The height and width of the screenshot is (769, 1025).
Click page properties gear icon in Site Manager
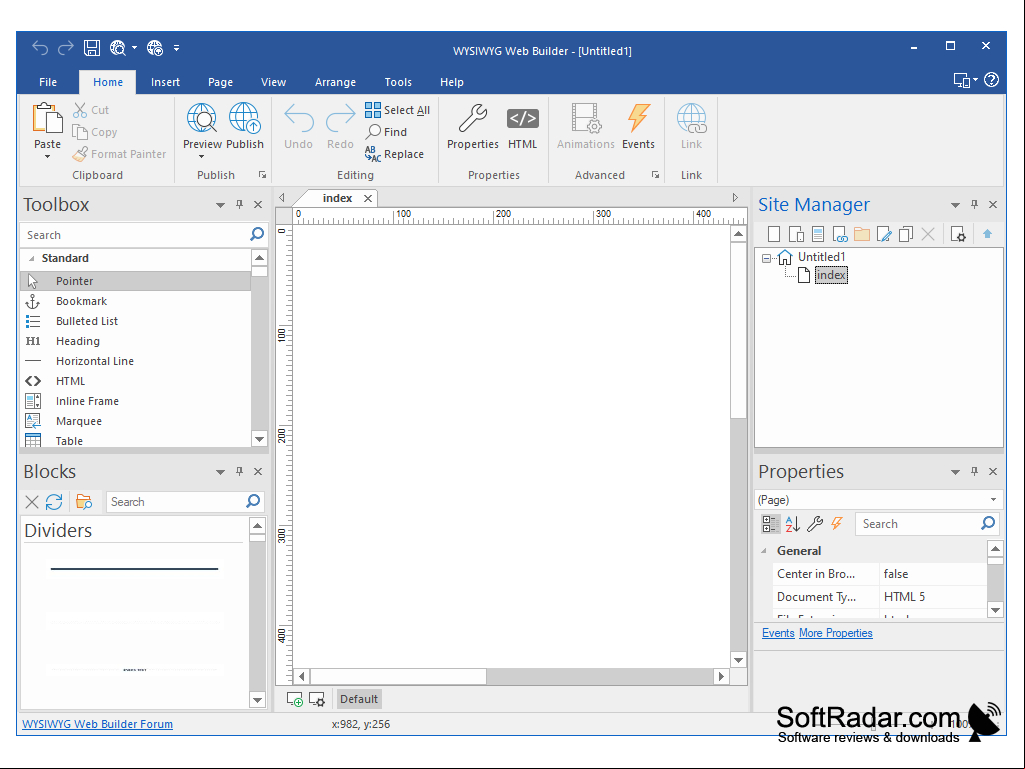point(958,234)
